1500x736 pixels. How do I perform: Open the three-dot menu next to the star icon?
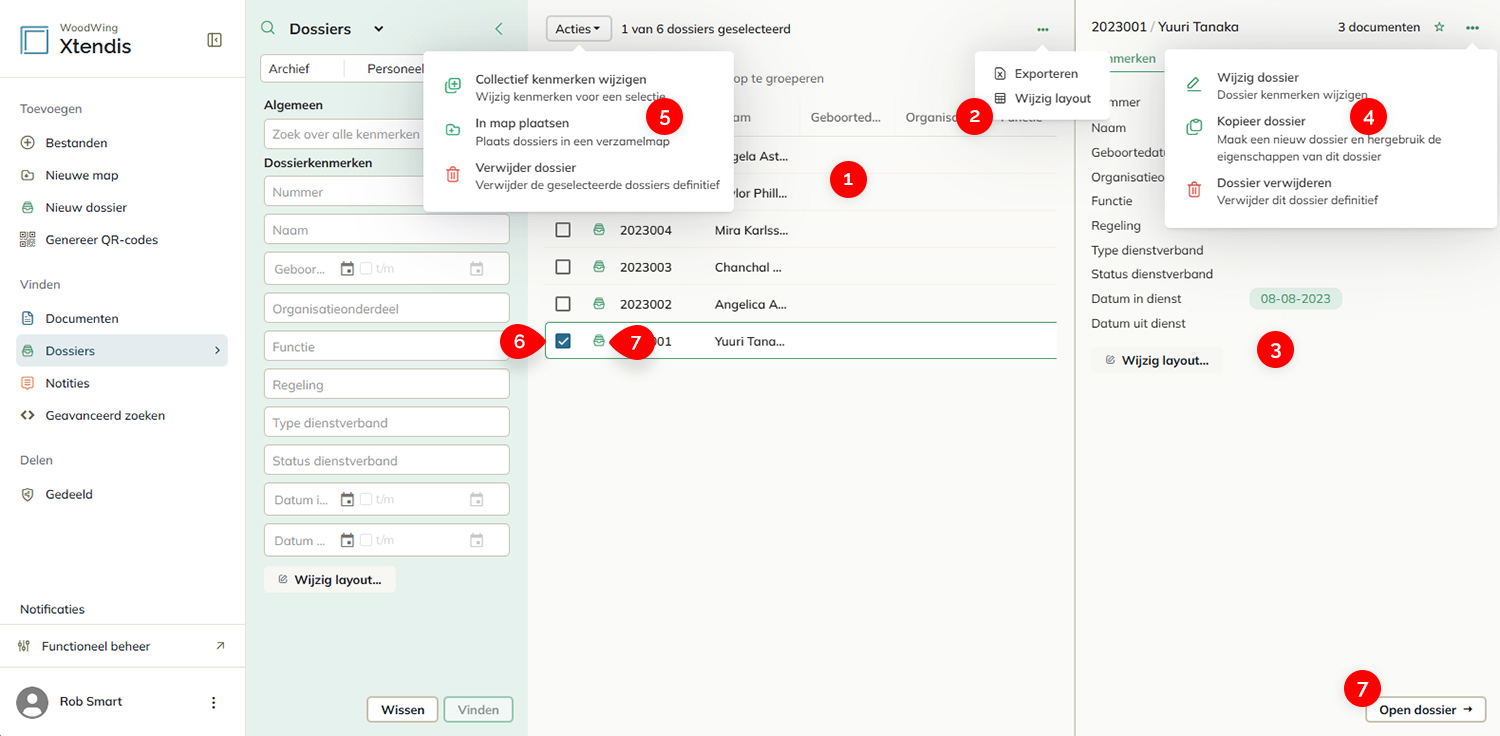pos(1472,28)
